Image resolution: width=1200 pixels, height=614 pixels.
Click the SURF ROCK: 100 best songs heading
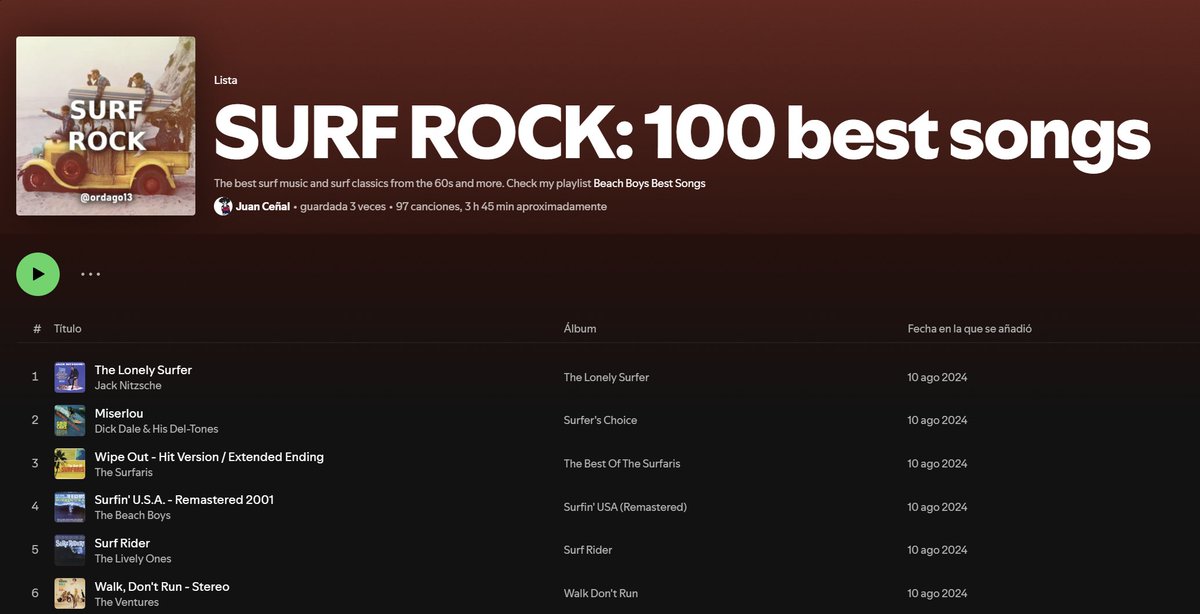pyautogui.click(x=682, y=134)
